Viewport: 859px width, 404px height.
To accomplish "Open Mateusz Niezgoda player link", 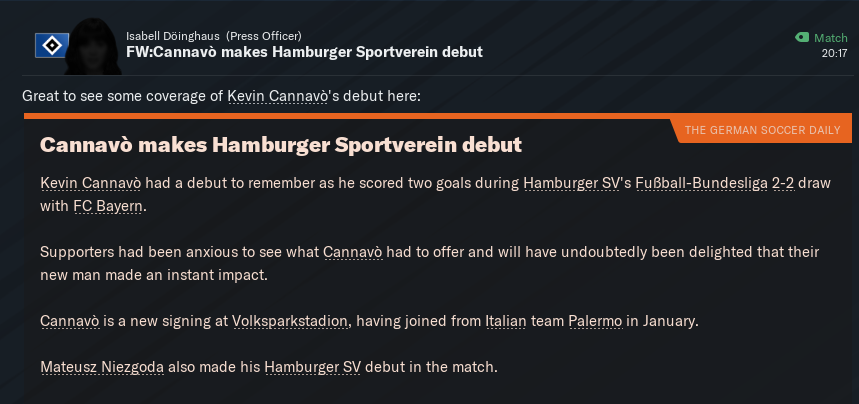I will (101, 367).
